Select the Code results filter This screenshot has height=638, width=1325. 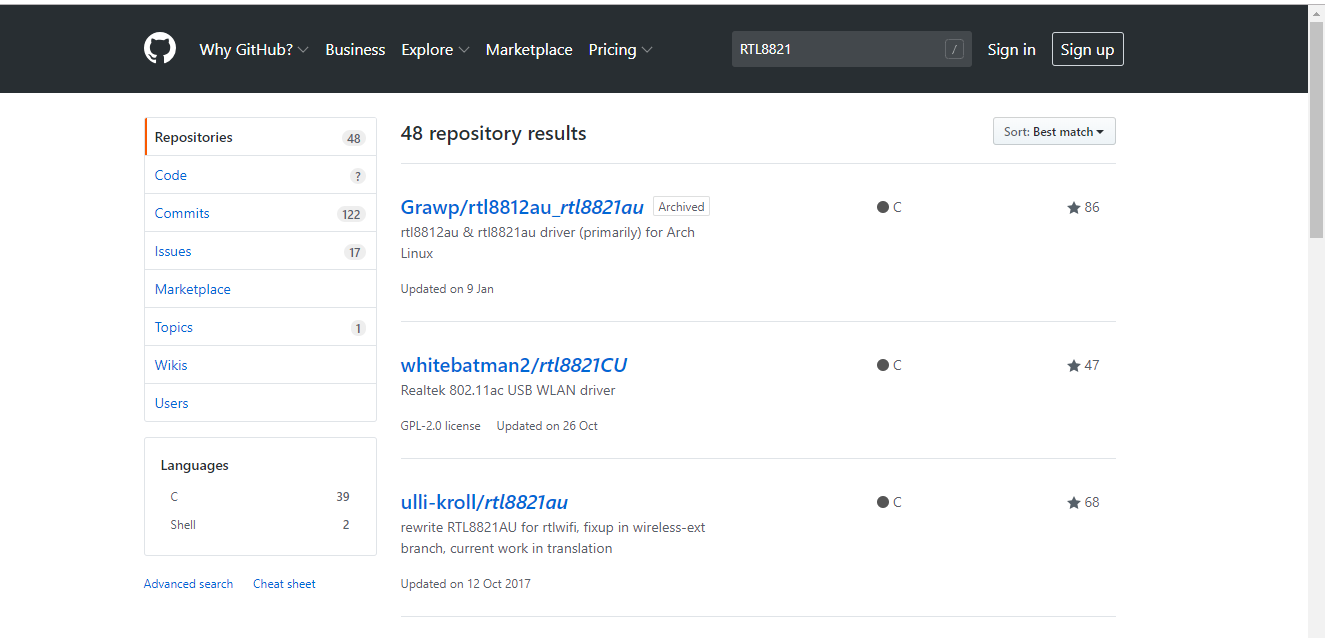pyautogui.click(x=260, y=175)
